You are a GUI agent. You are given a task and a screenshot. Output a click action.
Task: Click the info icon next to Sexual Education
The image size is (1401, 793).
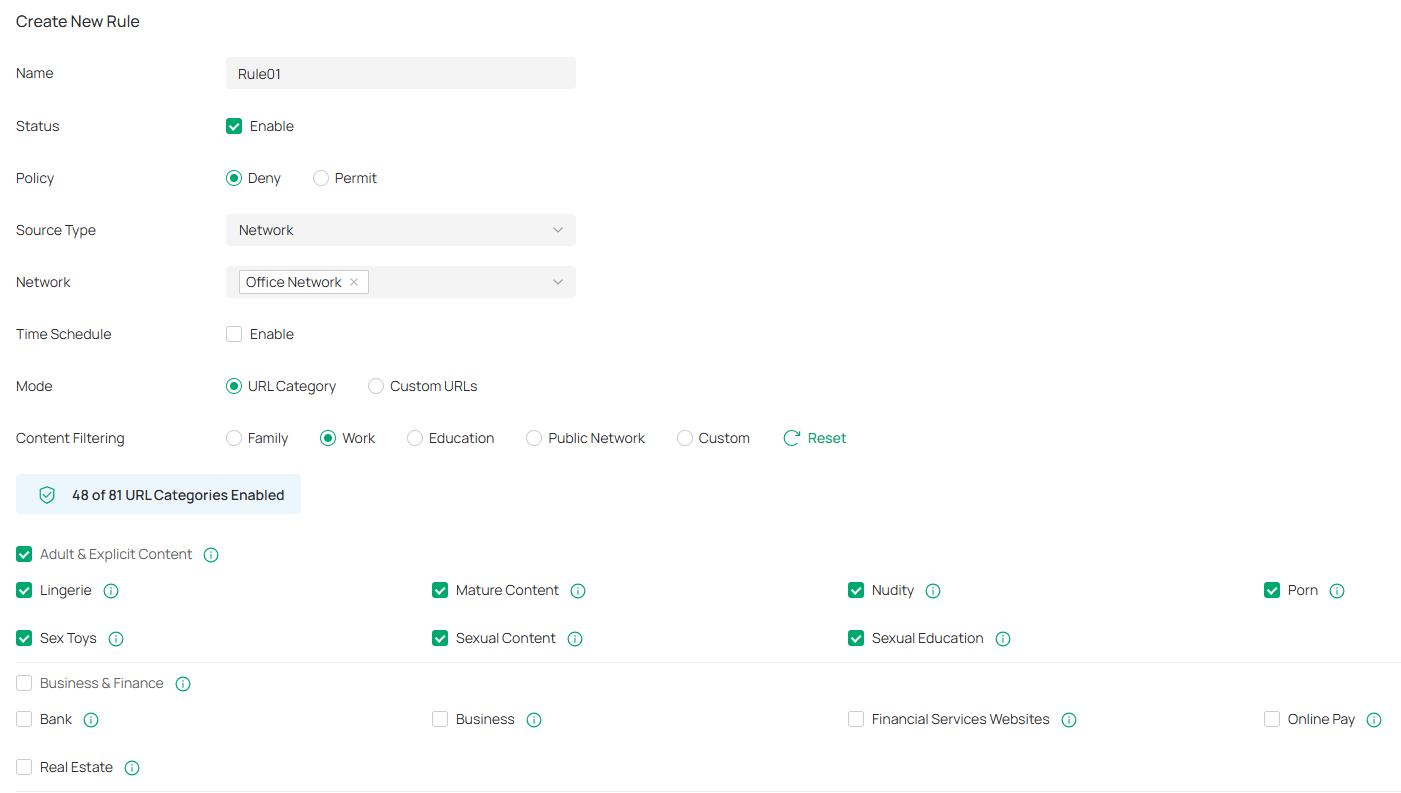1003,638
